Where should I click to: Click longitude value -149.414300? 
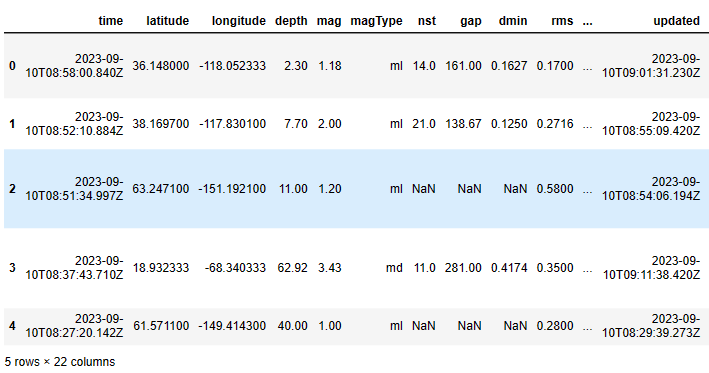(x=232, y=326)
